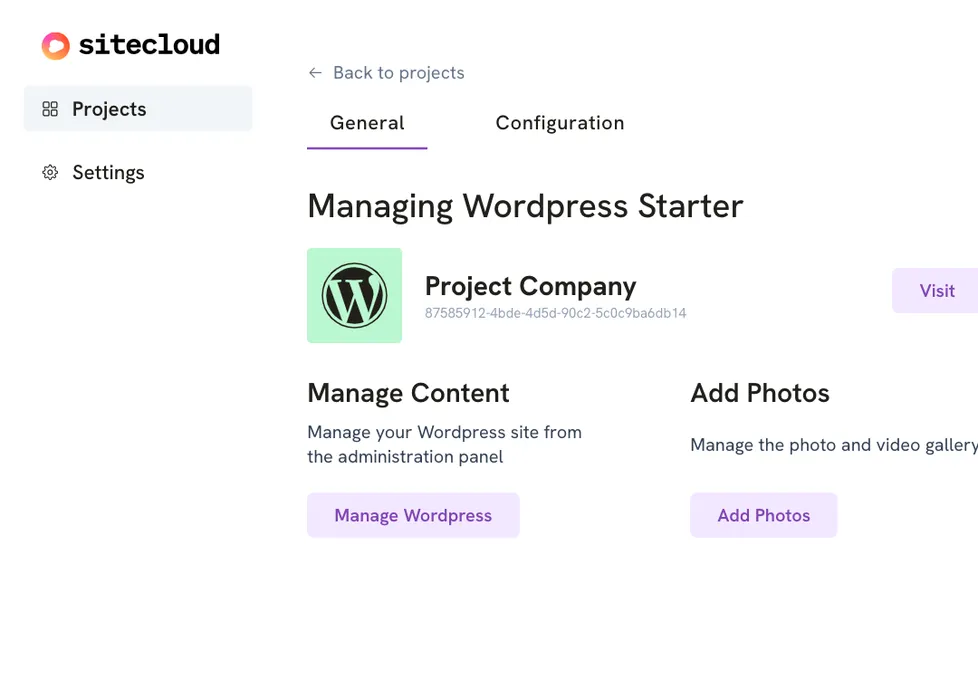Click the Settings gear icon

(50, 173)
